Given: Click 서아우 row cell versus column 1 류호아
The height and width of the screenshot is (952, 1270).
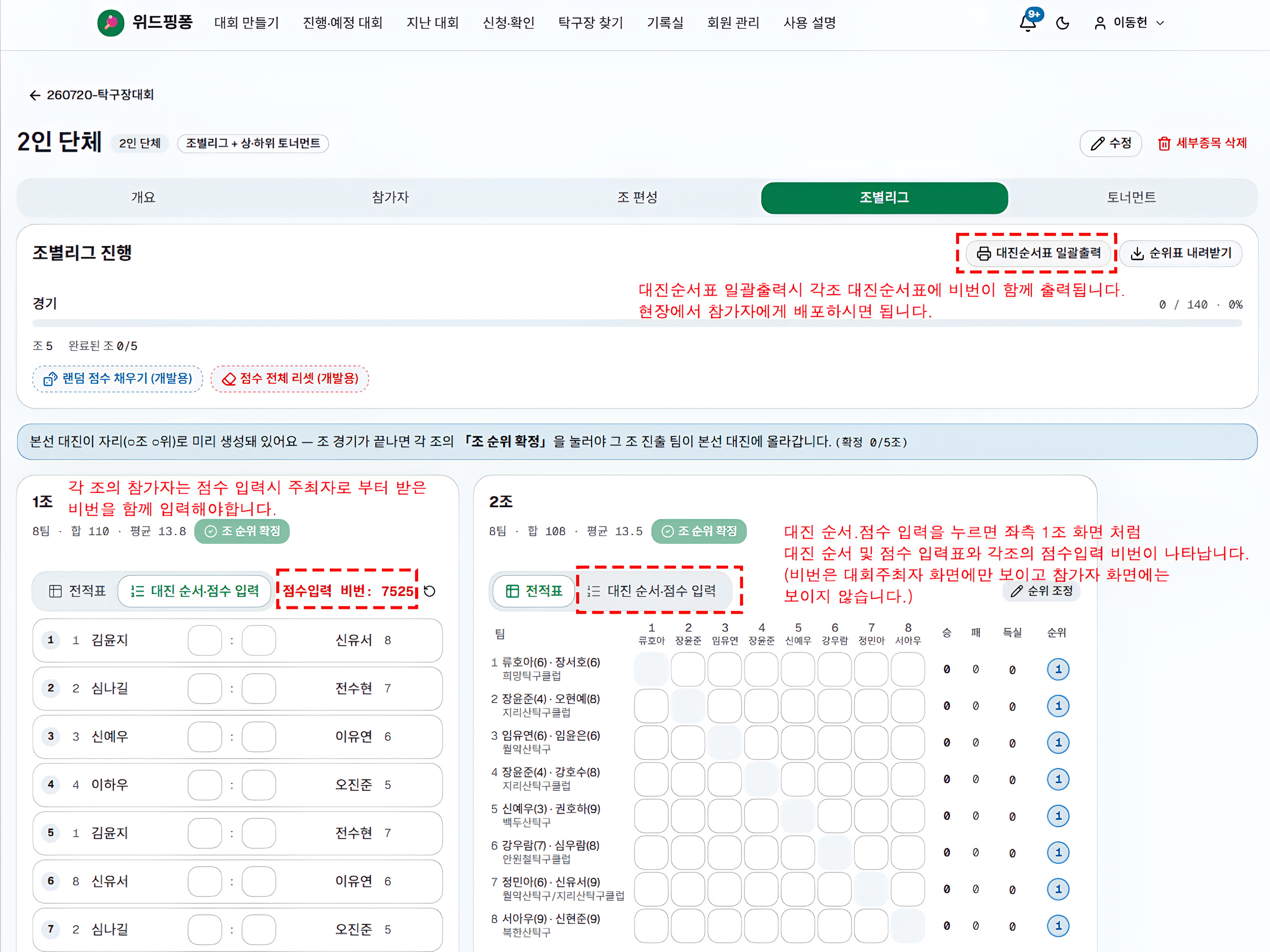Looking at the screenshot, I should (651, 925).
